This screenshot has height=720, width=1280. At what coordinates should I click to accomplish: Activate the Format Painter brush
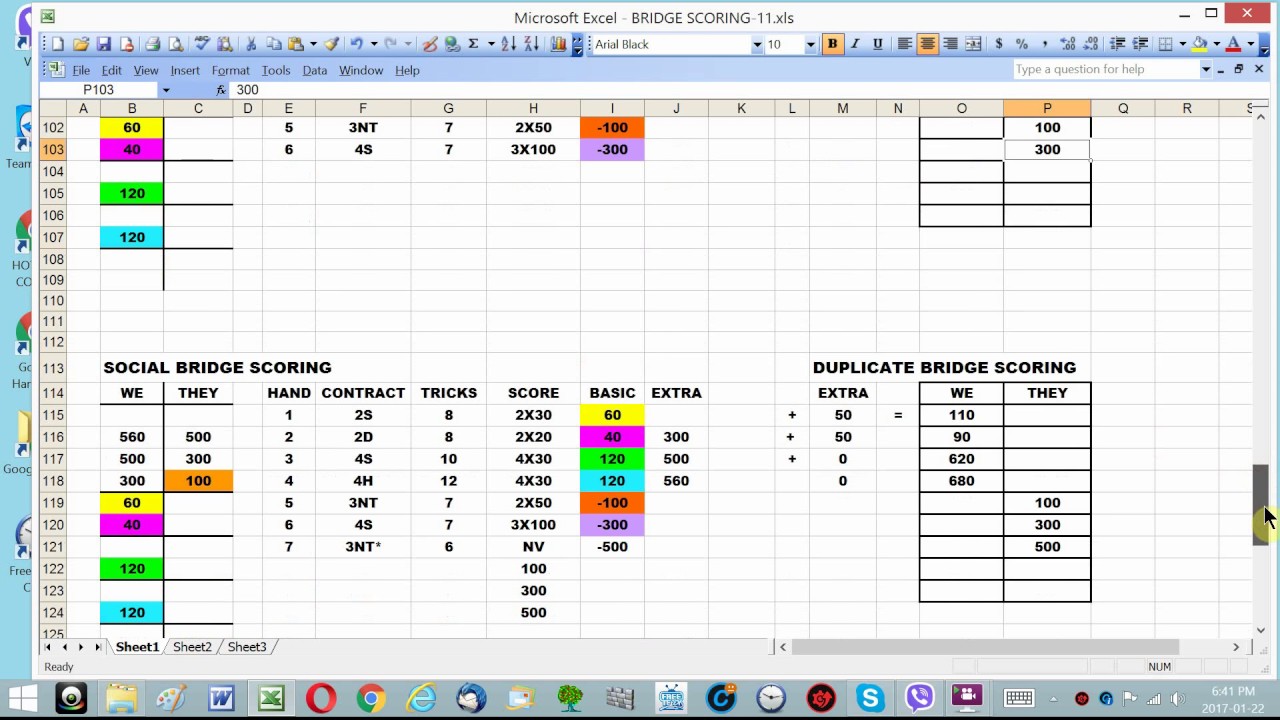[x=331, y=44]
